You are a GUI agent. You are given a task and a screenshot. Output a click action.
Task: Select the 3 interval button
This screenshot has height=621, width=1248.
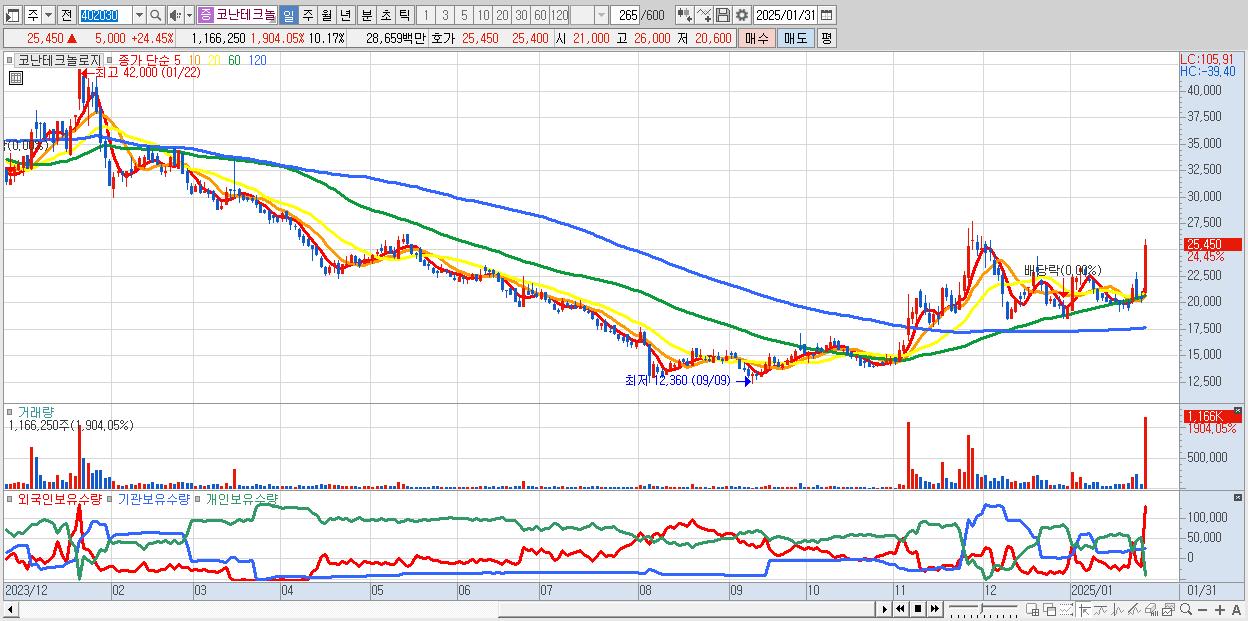click(445, 15)
